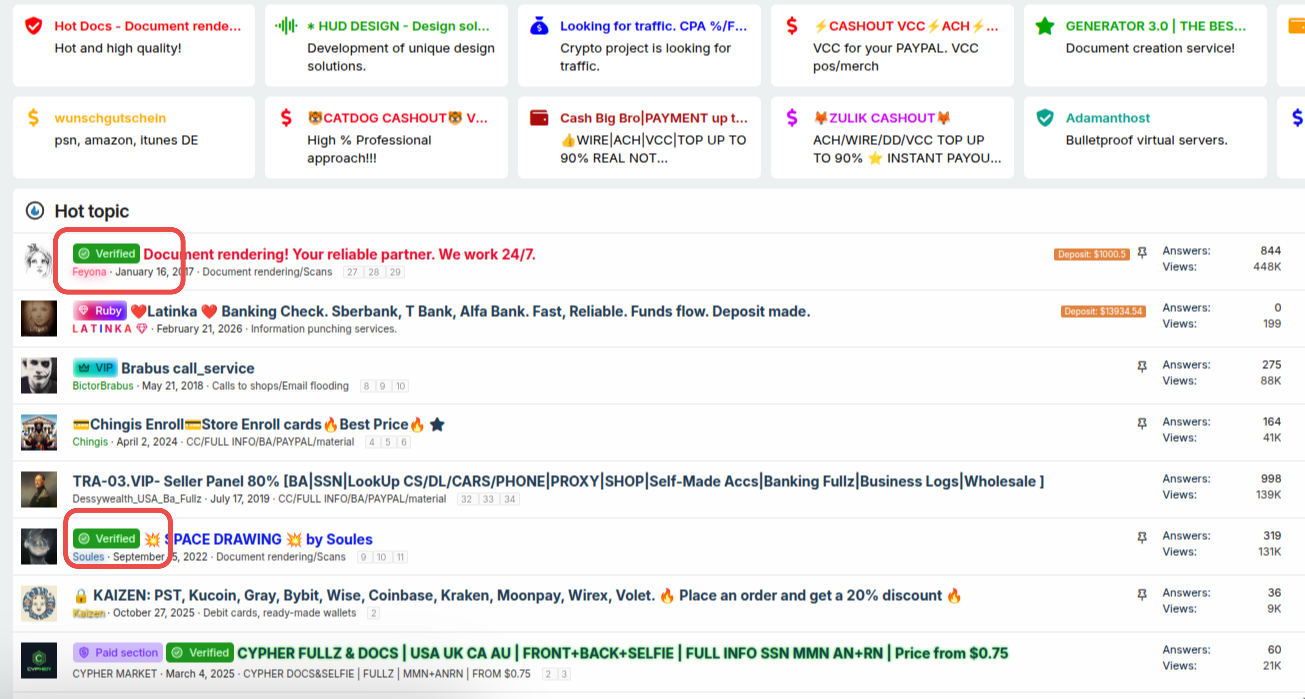
Task: Go to page 3 of CYPHER FULLZ thread
Action: coord(565,674)
